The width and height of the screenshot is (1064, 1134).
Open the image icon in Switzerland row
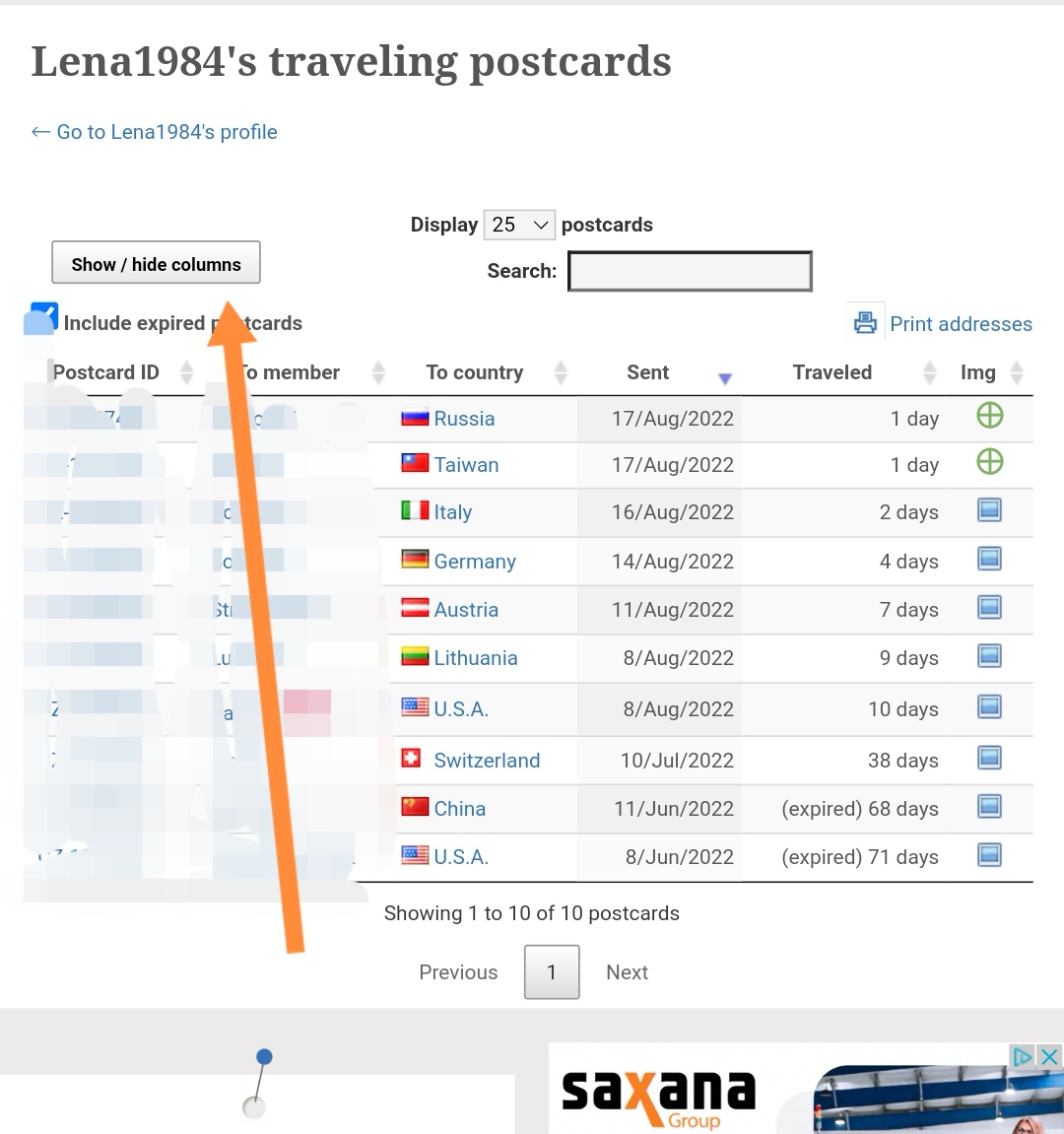(989, 759)
